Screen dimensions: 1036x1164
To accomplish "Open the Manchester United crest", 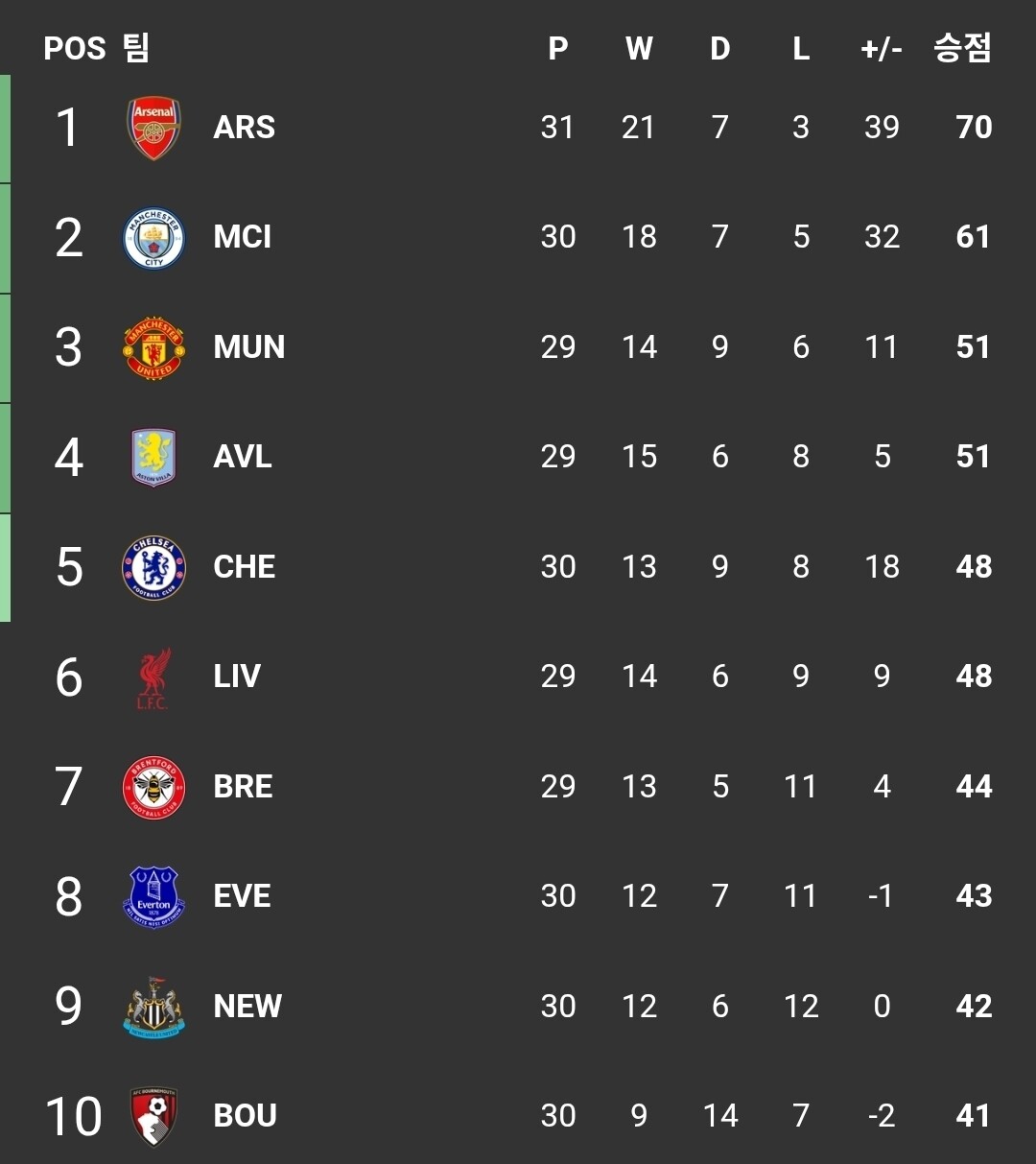I will [153, 347].
